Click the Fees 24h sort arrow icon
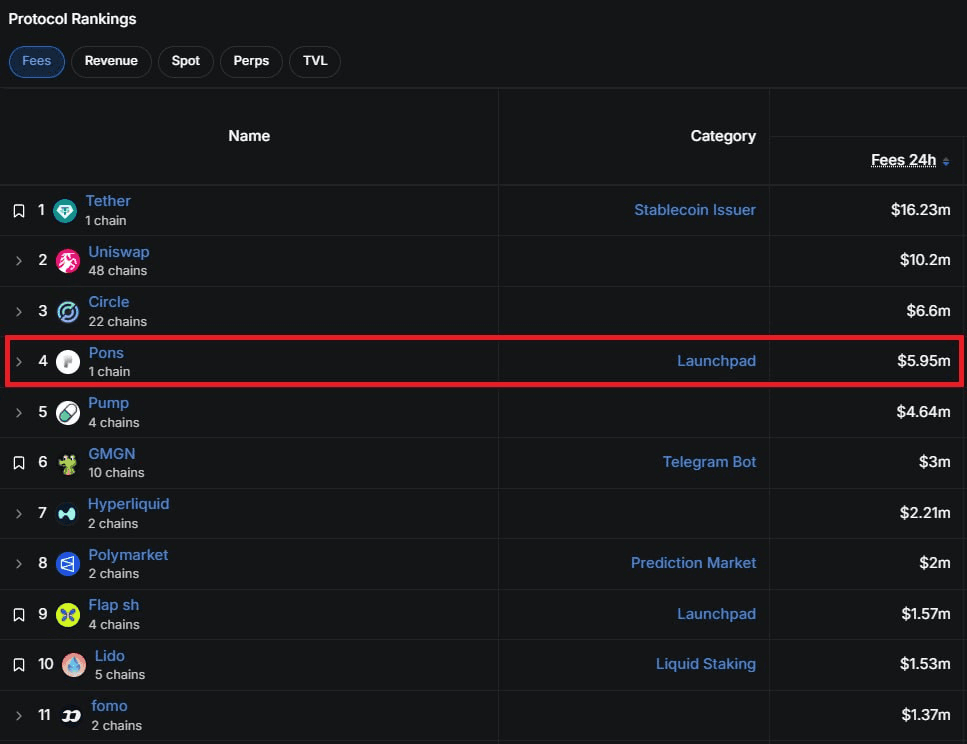Screen dimensions: 967x744 pyautogui.click(x=946, y=162)
